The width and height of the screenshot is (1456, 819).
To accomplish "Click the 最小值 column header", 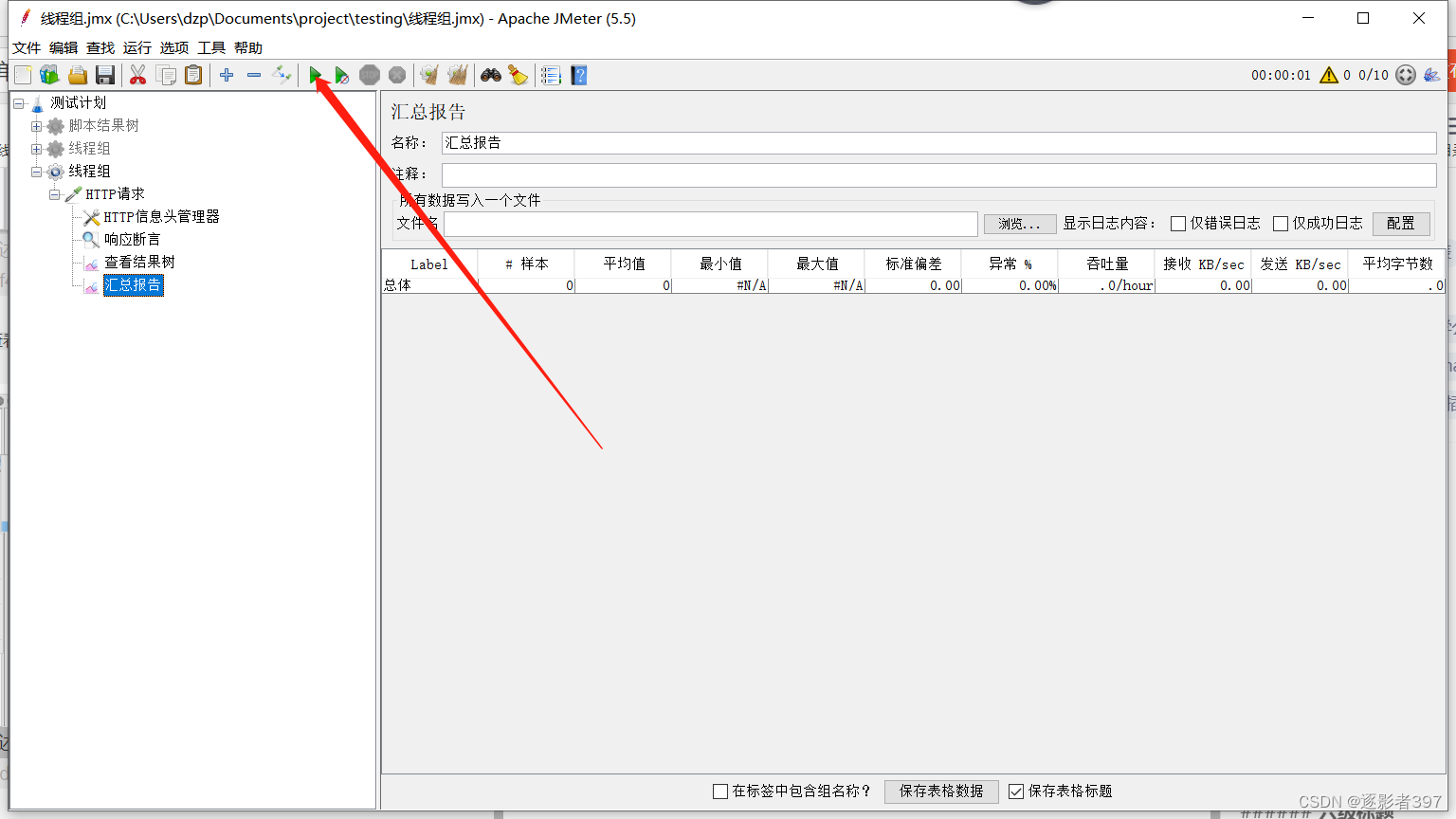I will tap(720, 264).
